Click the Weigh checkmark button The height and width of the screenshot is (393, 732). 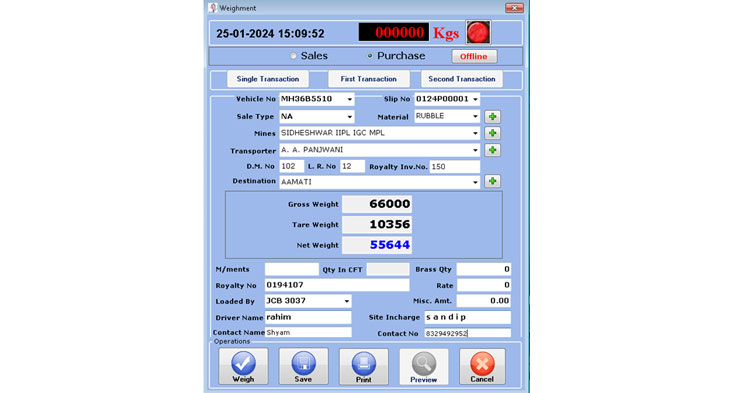243,366
